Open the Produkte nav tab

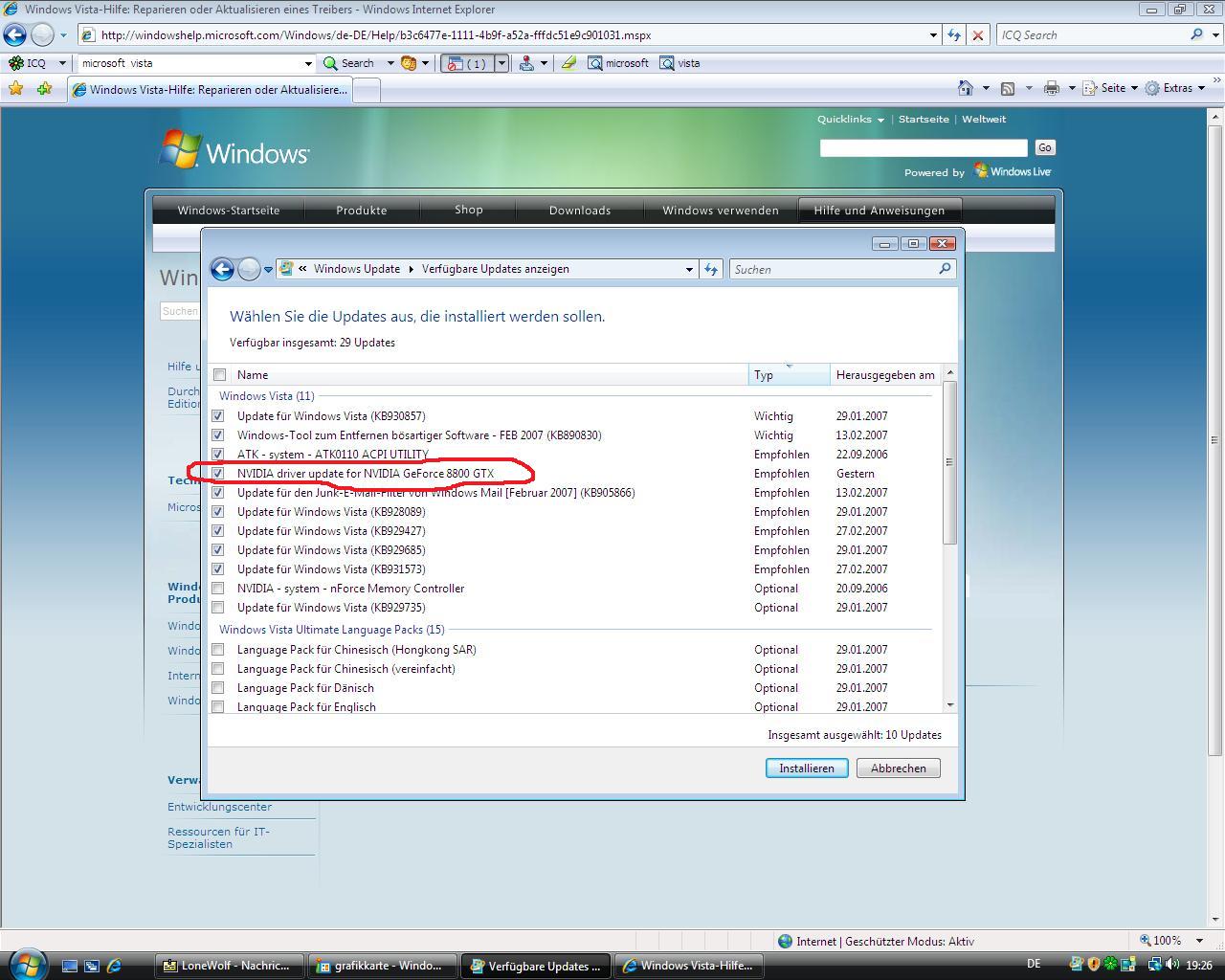tap(362, 211)
